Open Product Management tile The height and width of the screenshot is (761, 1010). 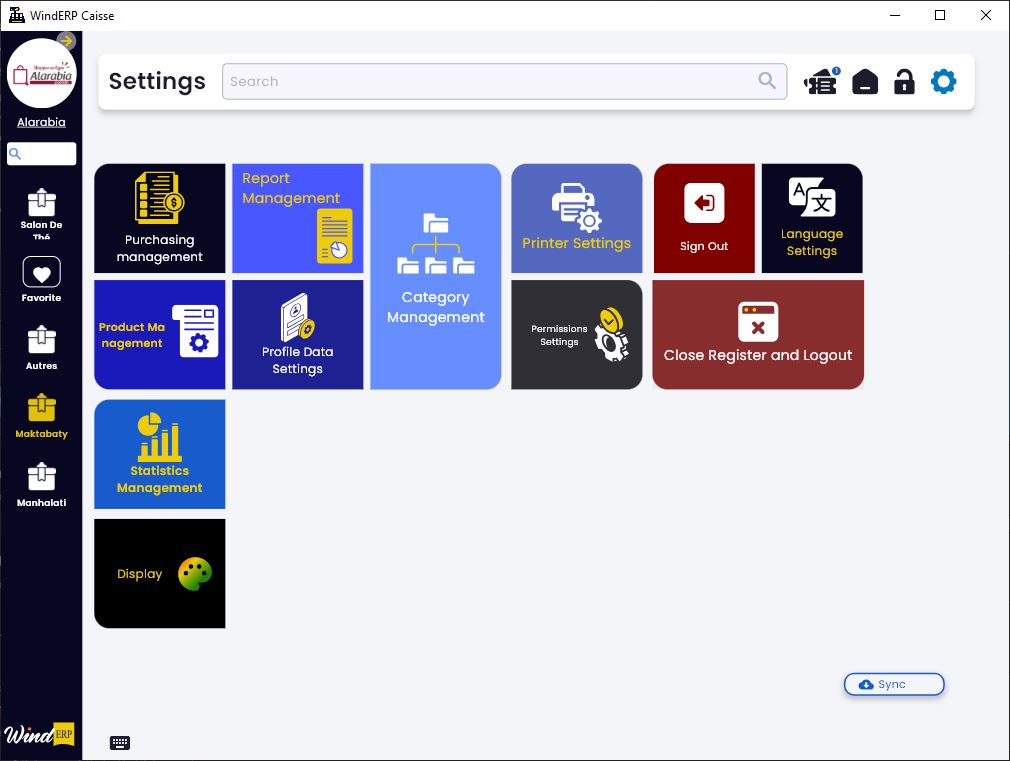click(160, 334)
